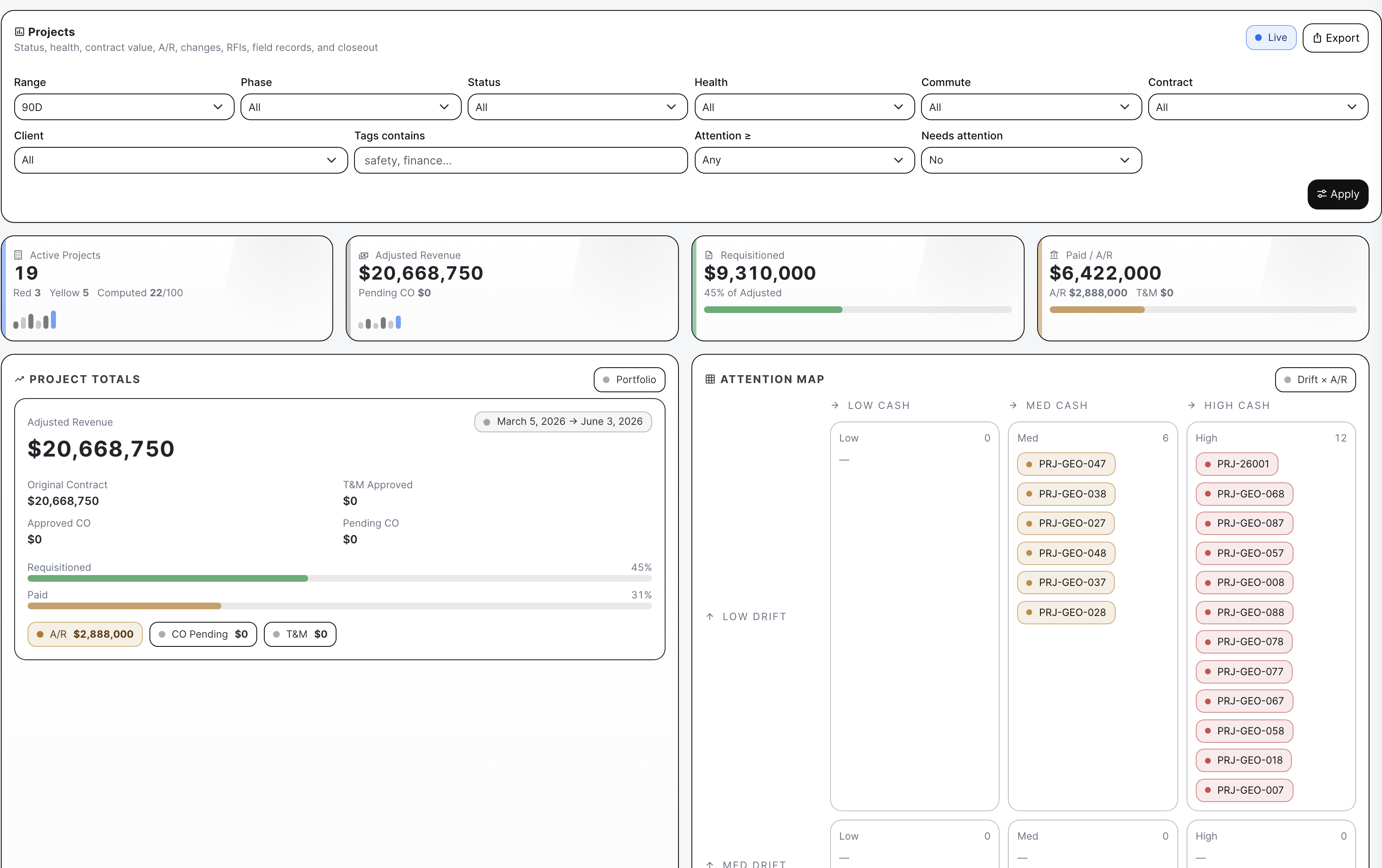Click the Projects panel icon in header

pyautogui.click(x=20, y=32)
